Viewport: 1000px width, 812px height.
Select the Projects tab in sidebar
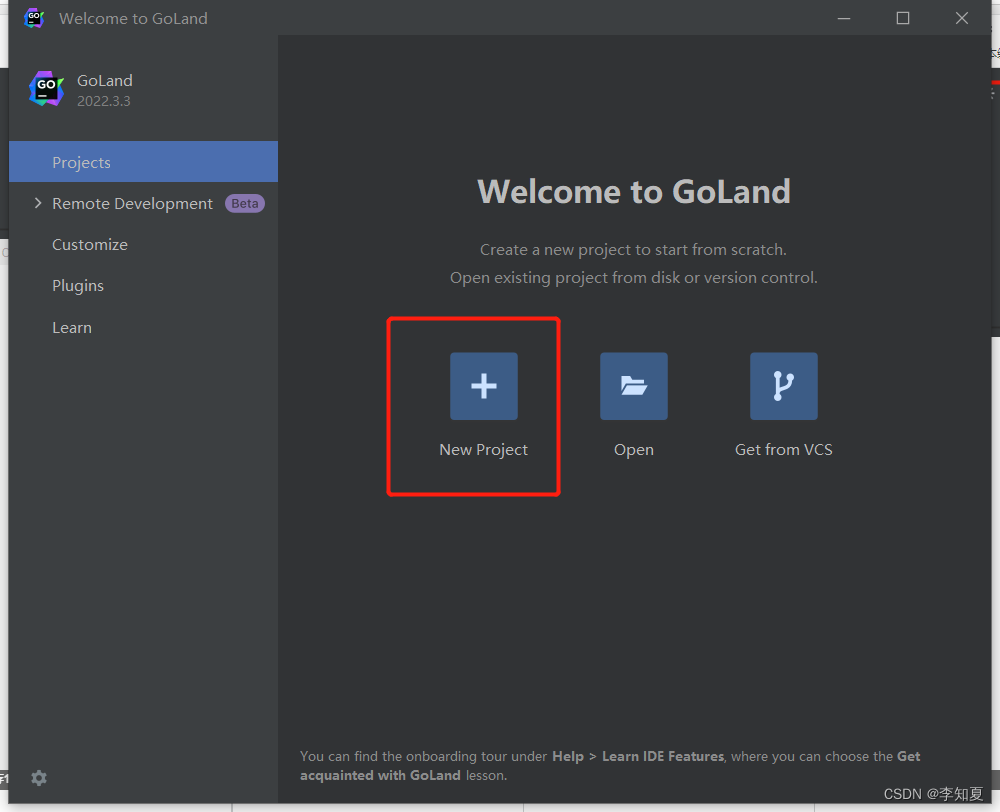pos(143,162)
